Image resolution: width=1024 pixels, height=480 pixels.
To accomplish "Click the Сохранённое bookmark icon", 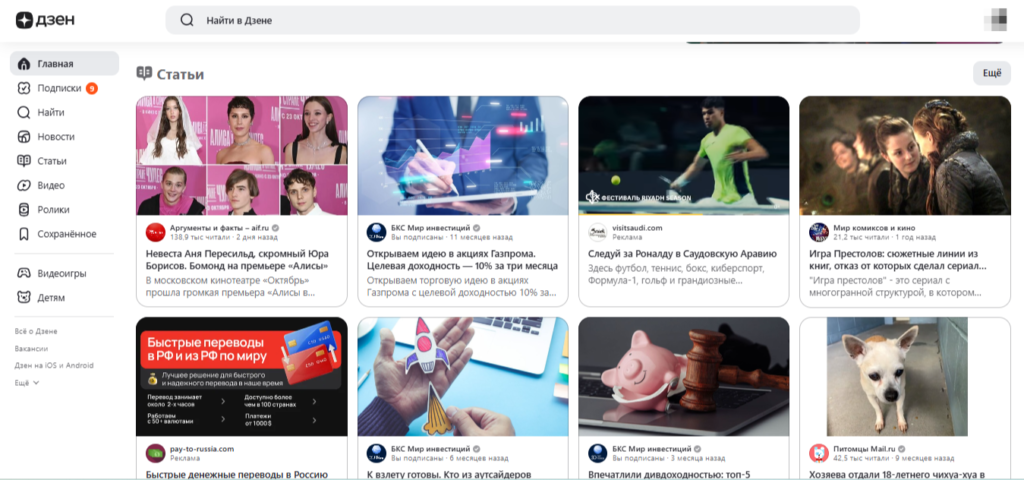I will pyautogui.click(x=24, y=234).
